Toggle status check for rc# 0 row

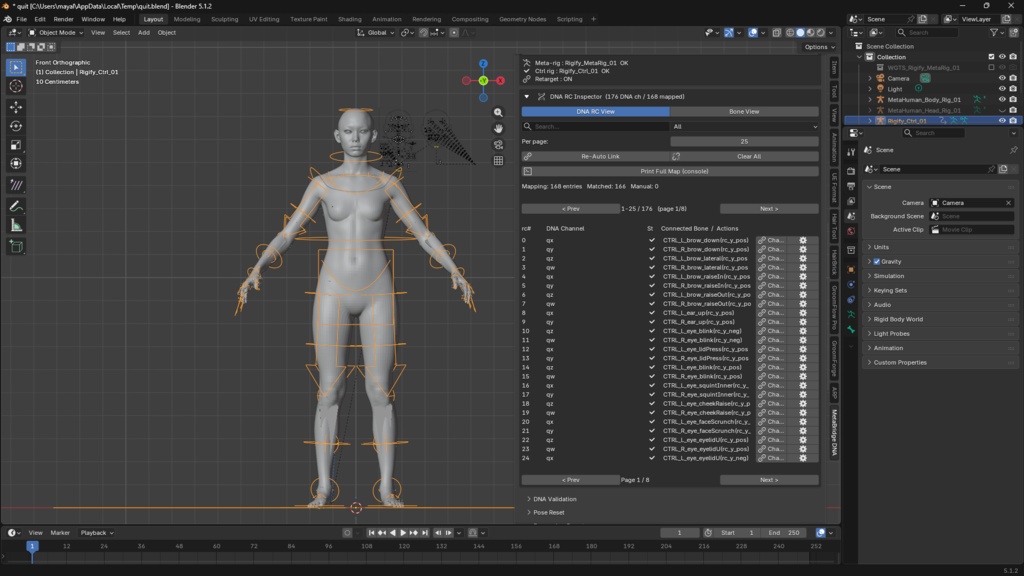pyautogui.click(x=651, y=240)
